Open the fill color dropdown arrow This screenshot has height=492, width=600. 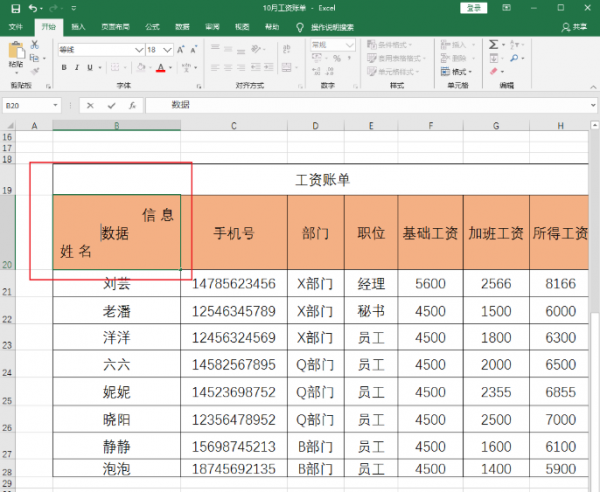150,68
